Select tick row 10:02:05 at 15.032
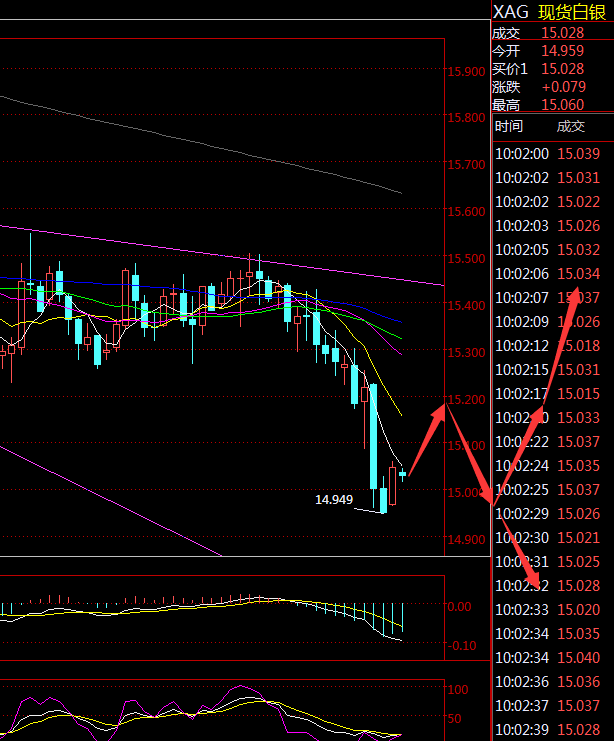Screen dimensions: 614x741 pos(547,250)
